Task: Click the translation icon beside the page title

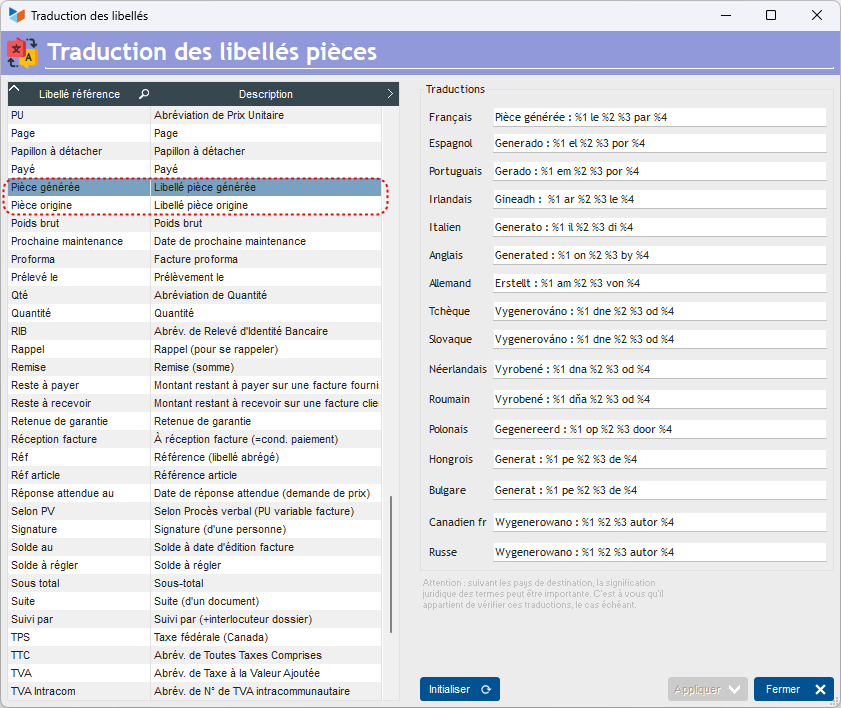Action: [x=22, y=53]
